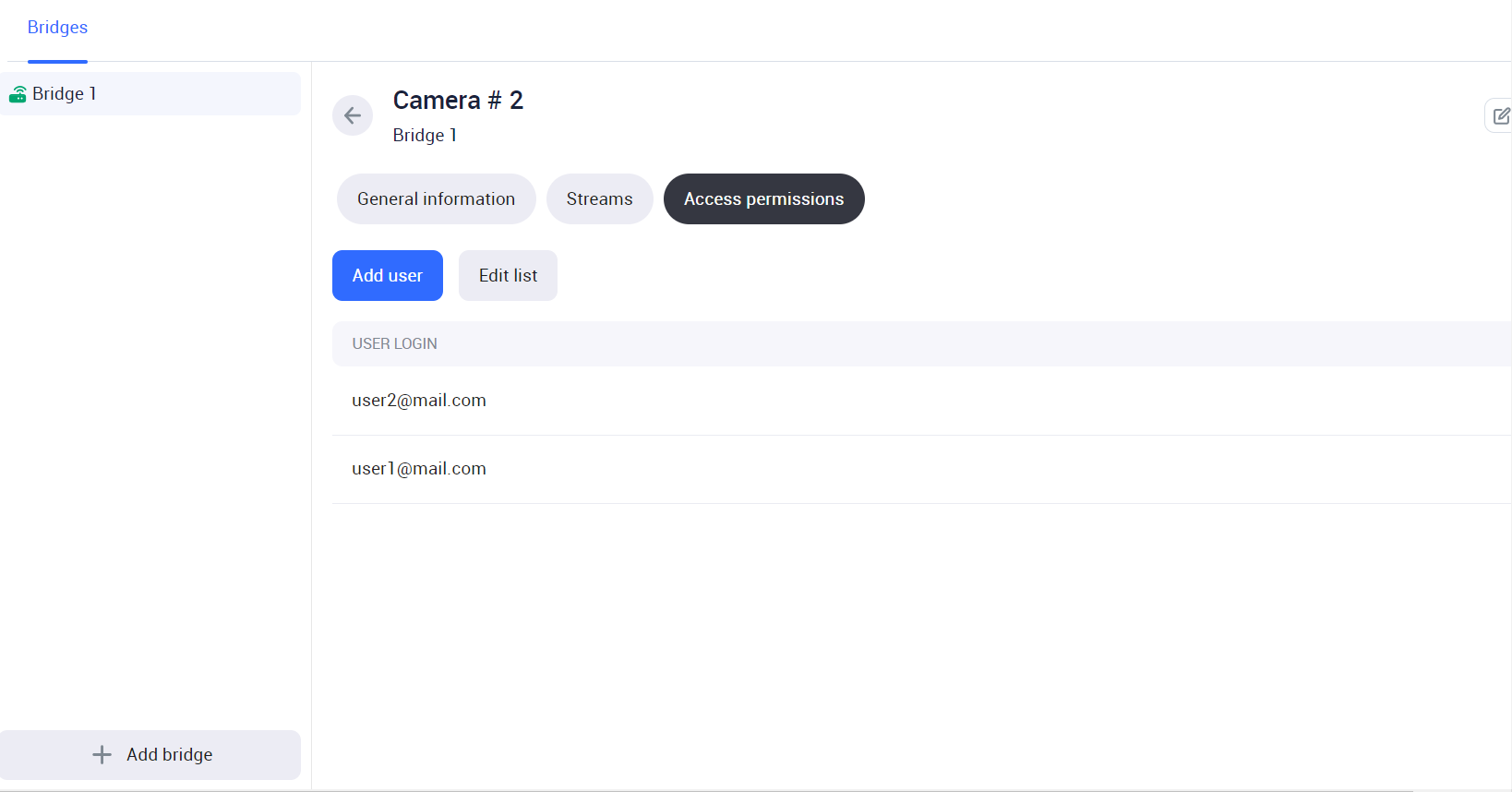The image size is (1512, 792).
Task: Click the blue underline beneath Bridges tab
Action: 57,61
